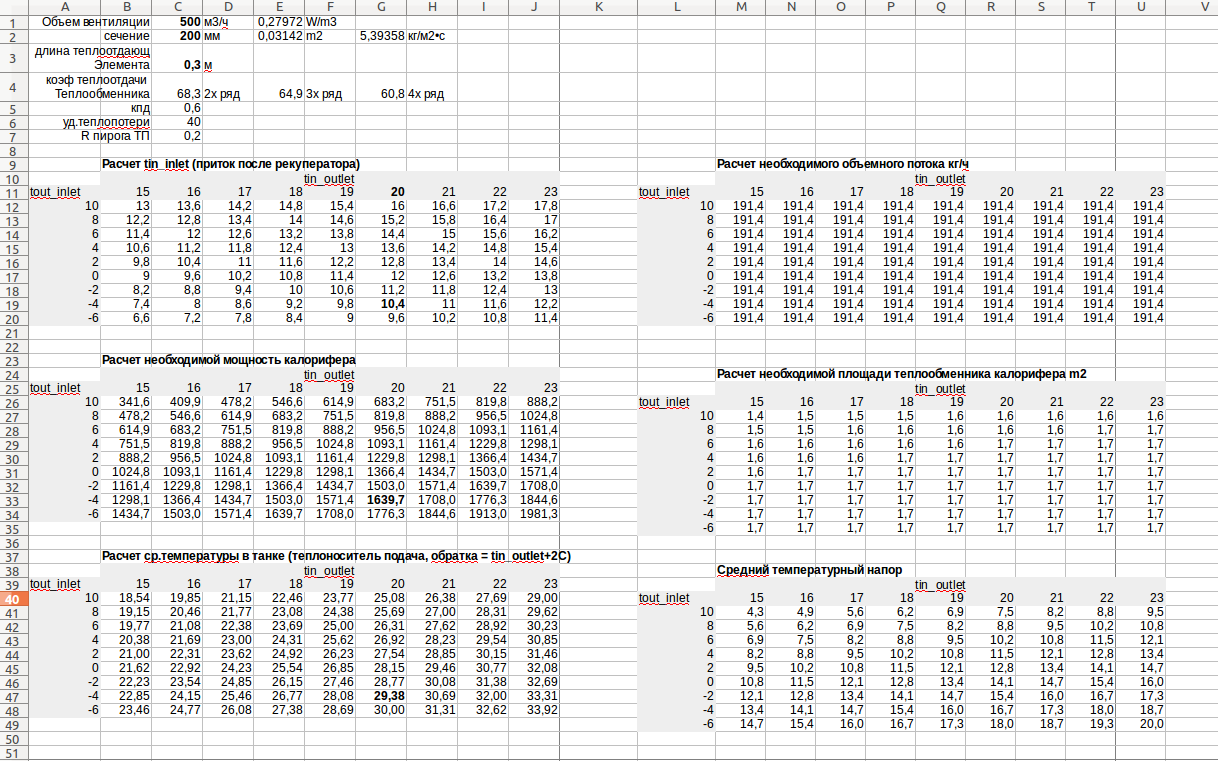Select the 0,6 кпд value
The width and height of the screenshot is (1218, 761).
point(192,108)
